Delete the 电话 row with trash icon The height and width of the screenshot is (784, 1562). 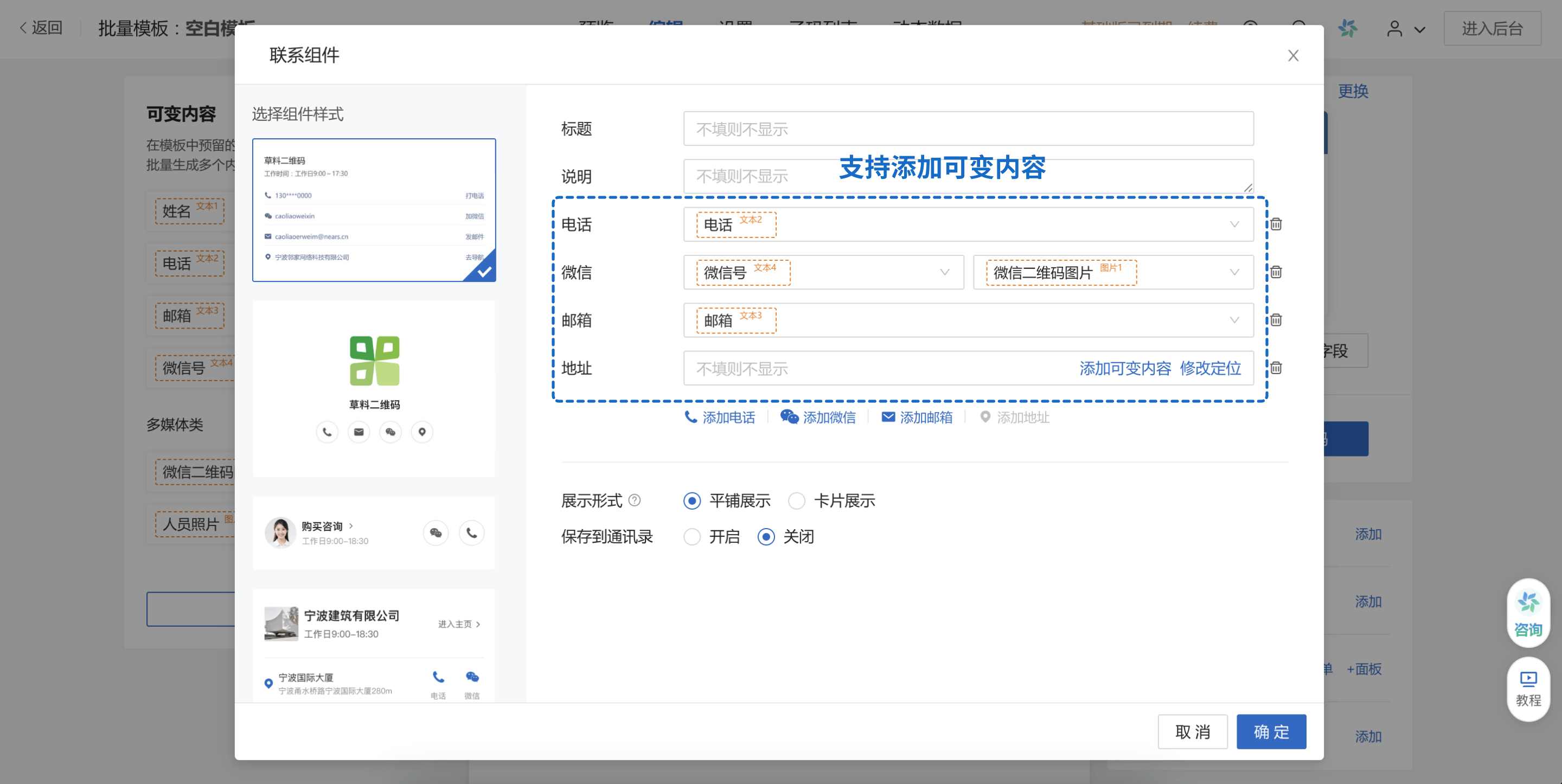click(x=1276, y=224)
